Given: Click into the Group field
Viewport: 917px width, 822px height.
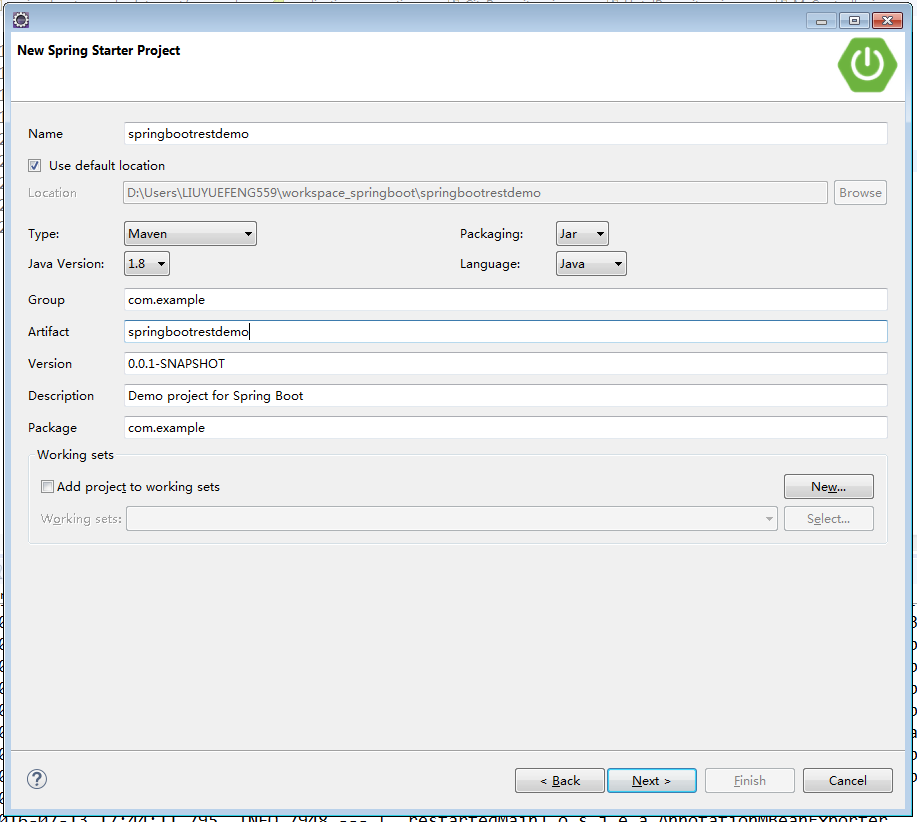Looking at the screenshot, I should 505,300.
